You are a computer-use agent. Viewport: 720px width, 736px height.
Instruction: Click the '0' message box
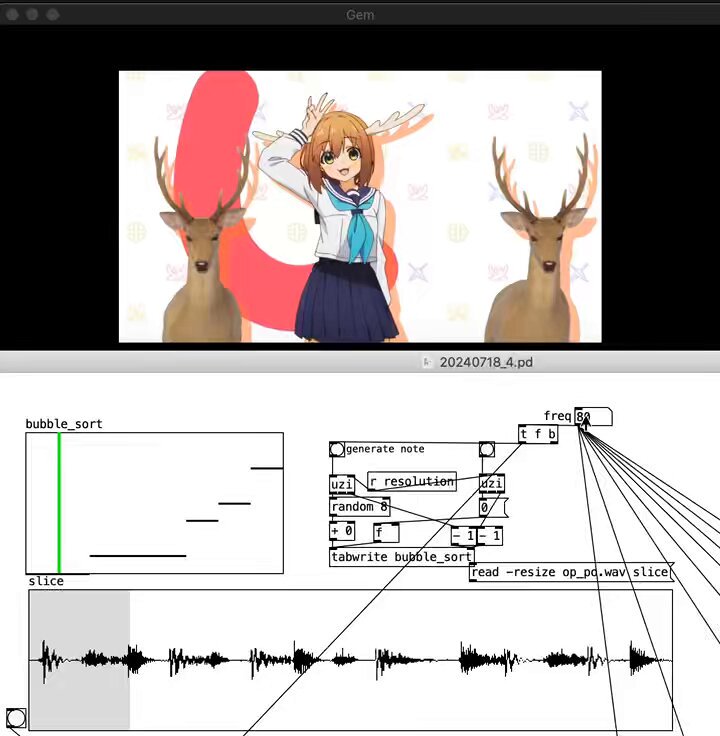pyautogui.click(x=494, y=507)
